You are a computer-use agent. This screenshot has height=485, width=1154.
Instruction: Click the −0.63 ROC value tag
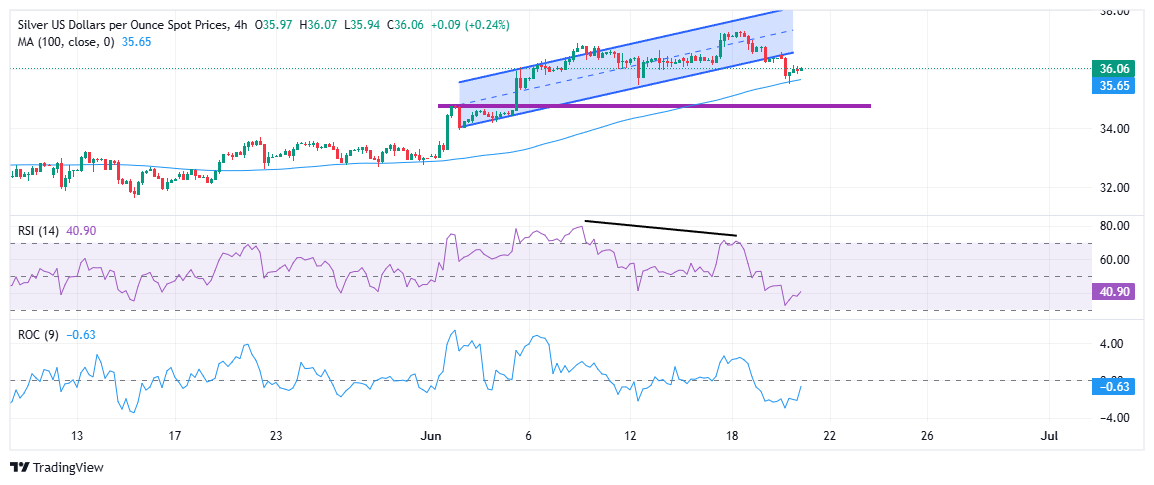coord(1113,387)
